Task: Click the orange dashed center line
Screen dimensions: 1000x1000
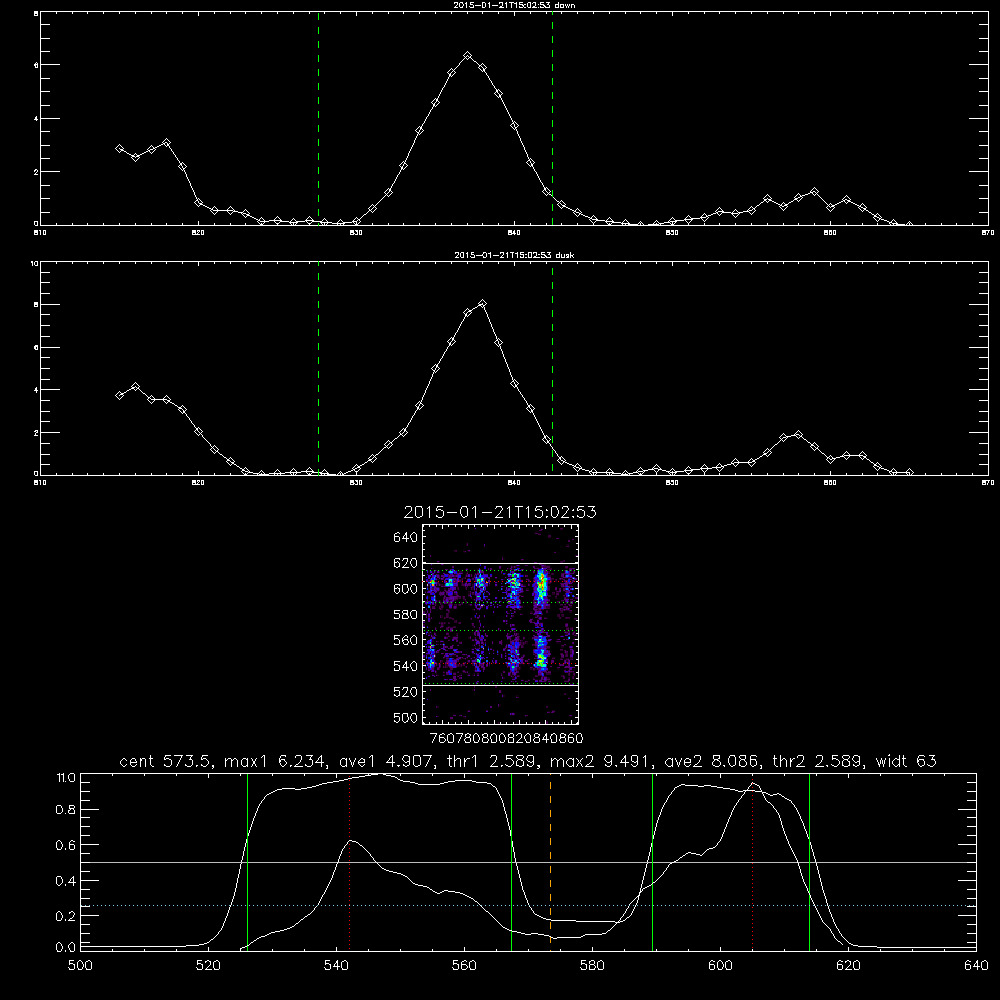Action: coord(550,861)
